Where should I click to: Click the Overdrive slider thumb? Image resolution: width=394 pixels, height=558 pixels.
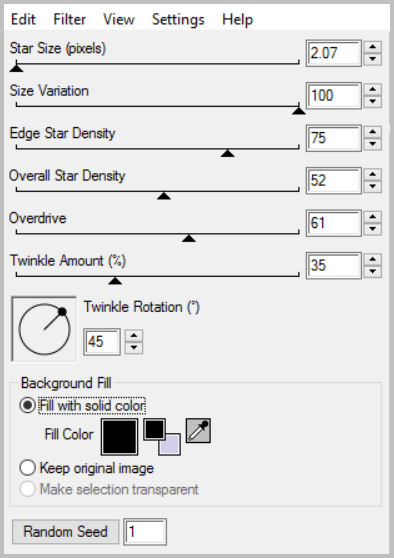[189, 238]
